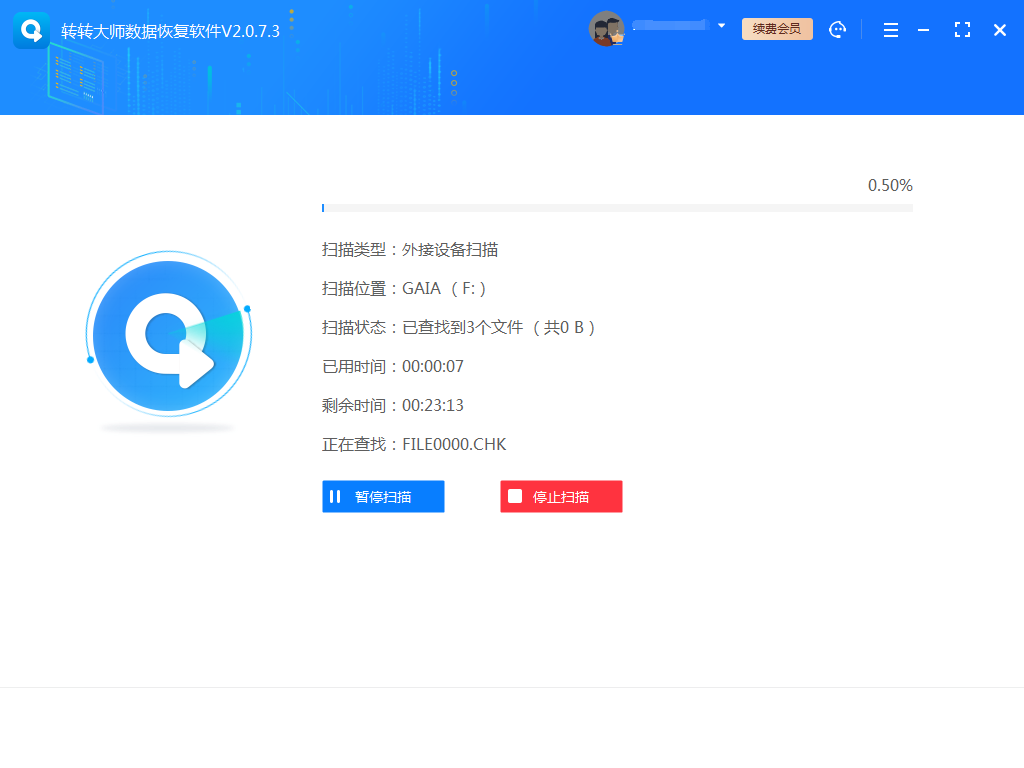Click the scan progress bar
The width and height of the screenshot is (1024, 768).
(x=617, y=208)
